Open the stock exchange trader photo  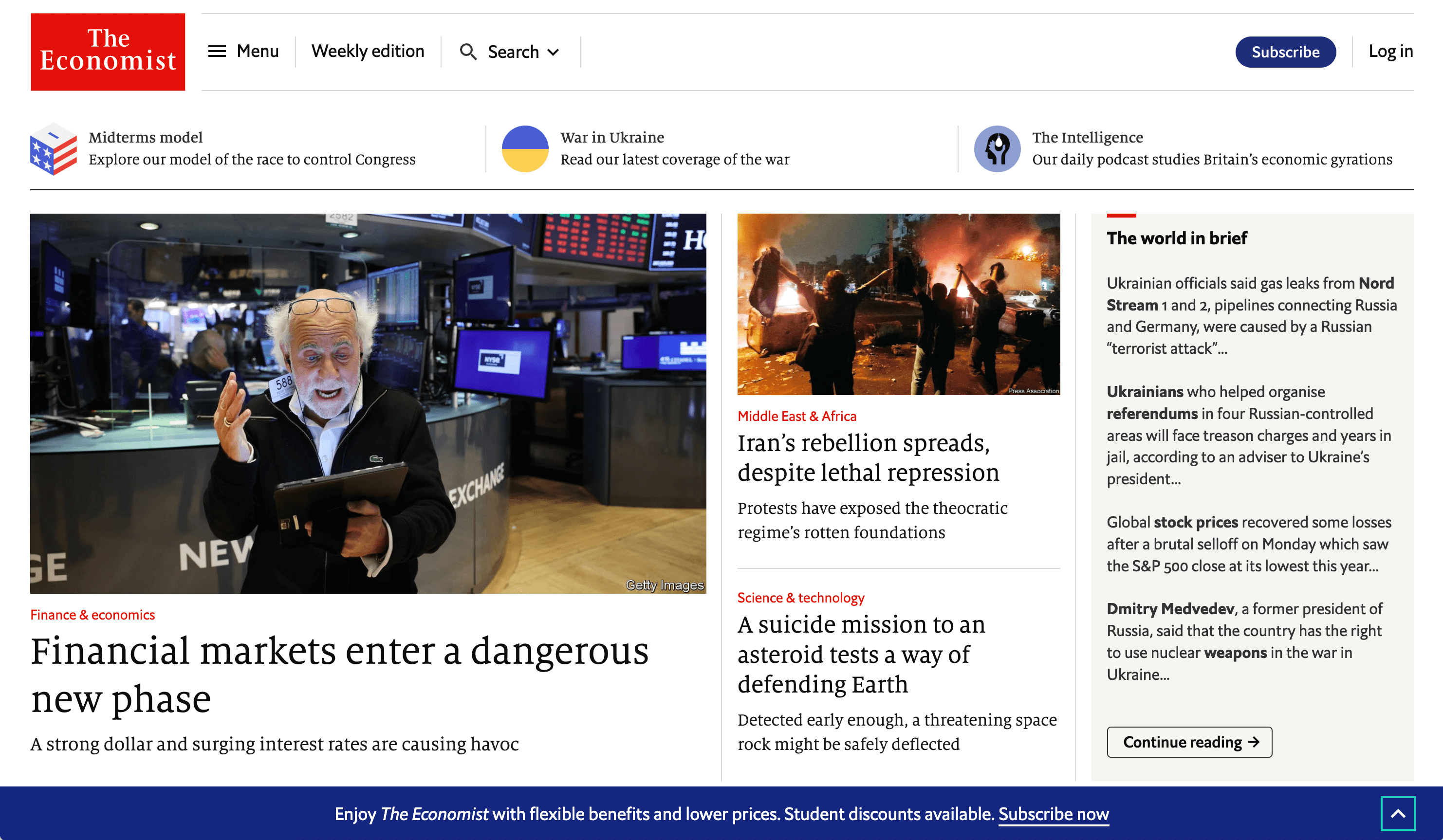point(368,403)
